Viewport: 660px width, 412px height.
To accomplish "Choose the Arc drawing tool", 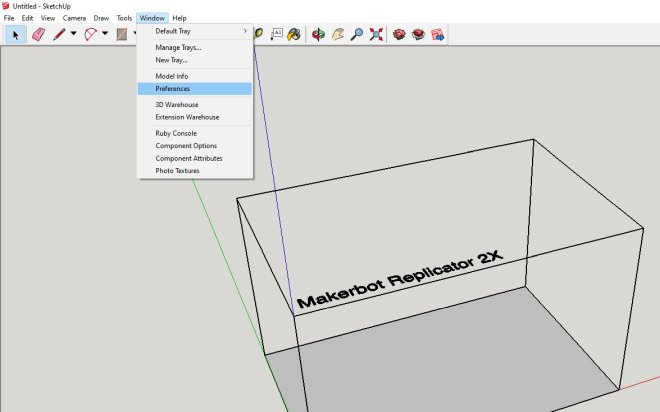I will click(x=90, y=35).
